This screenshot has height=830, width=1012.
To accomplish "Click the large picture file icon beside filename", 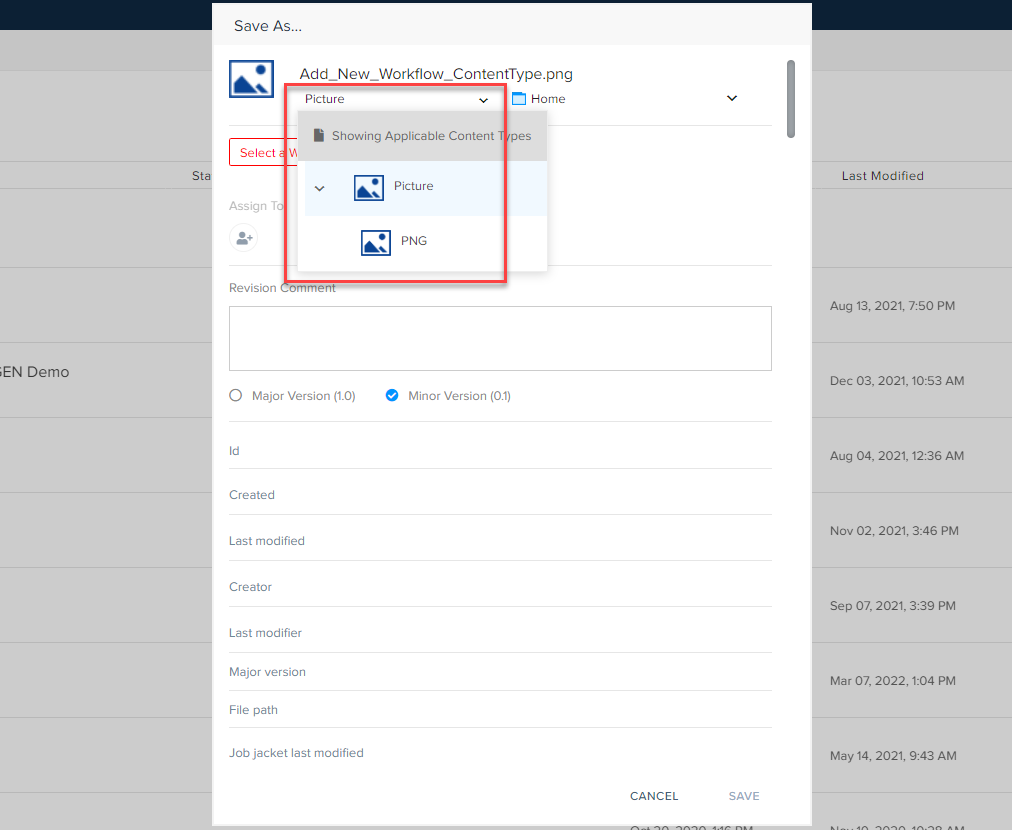I will click(251, 79).
